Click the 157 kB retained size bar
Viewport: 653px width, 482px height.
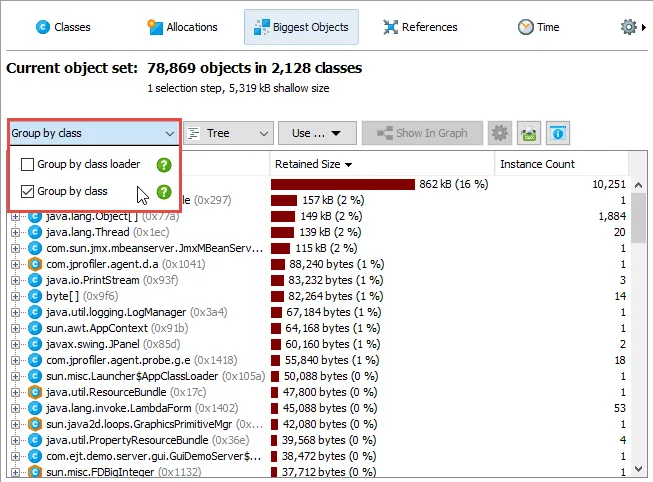pos(284,200)
